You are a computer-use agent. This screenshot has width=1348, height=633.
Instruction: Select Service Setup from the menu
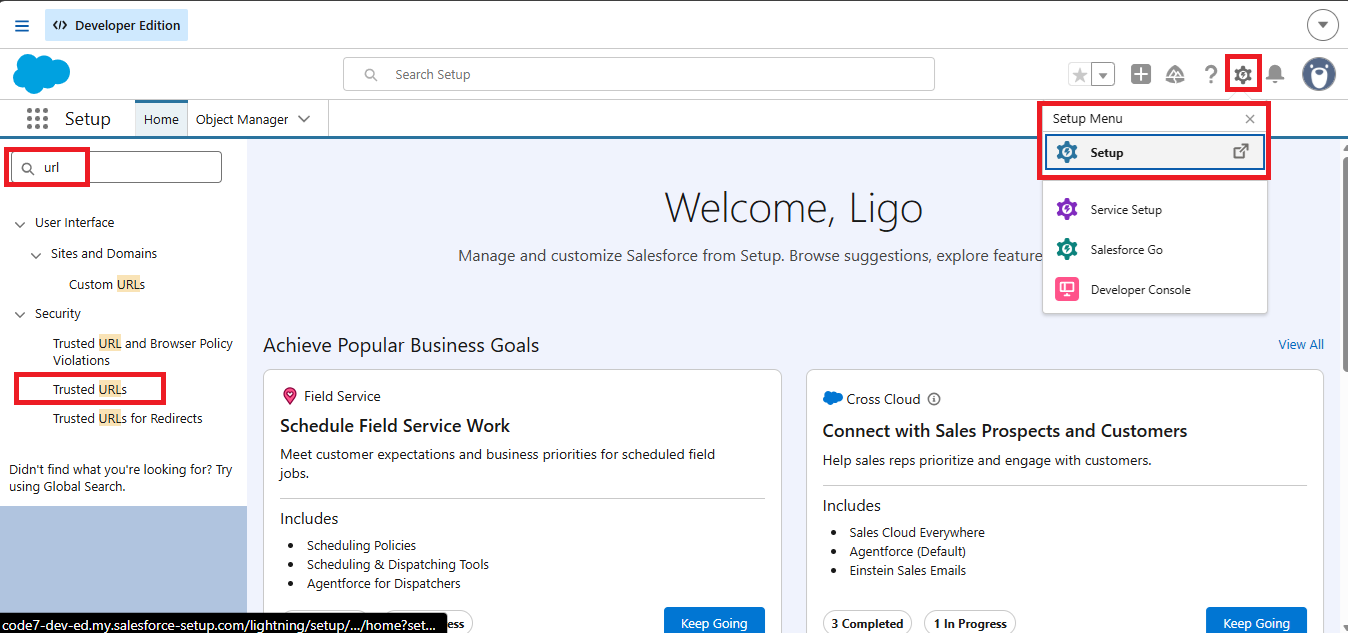(1155, 210)
